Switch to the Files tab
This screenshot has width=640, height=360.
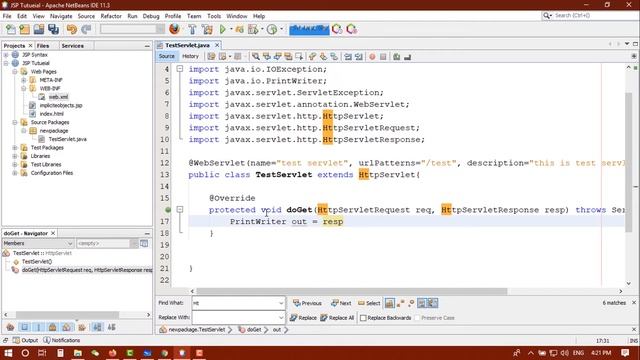point(42,46)
